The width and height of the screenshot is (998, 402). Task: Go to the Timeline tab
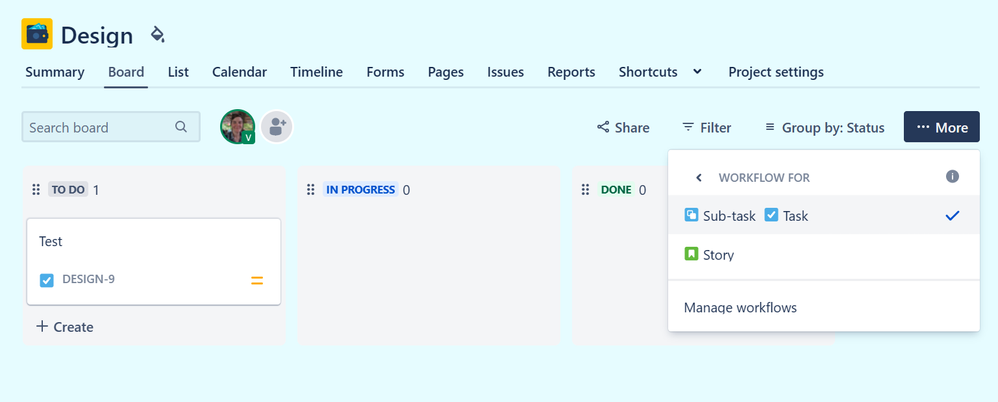click(316, 72)
